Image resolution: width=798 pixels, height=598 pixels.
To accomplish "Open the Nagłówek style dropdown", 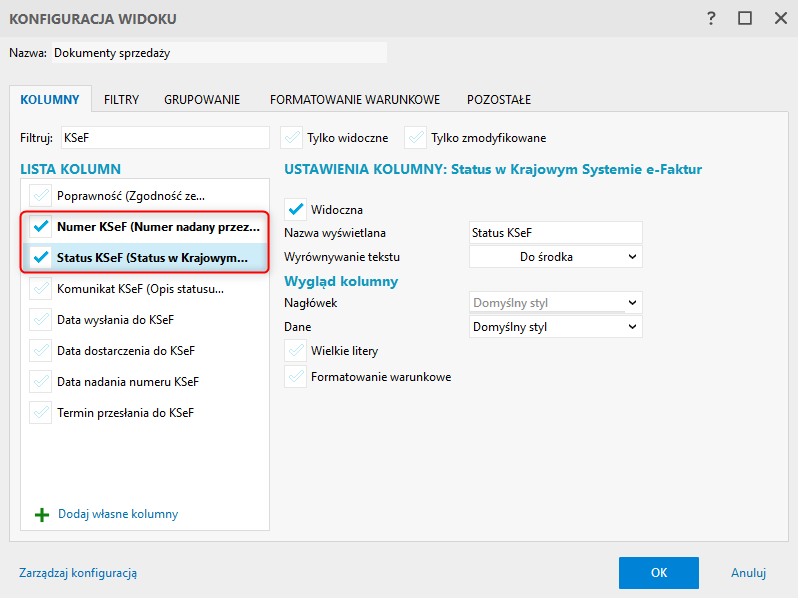I will click(x=555, y=302).
